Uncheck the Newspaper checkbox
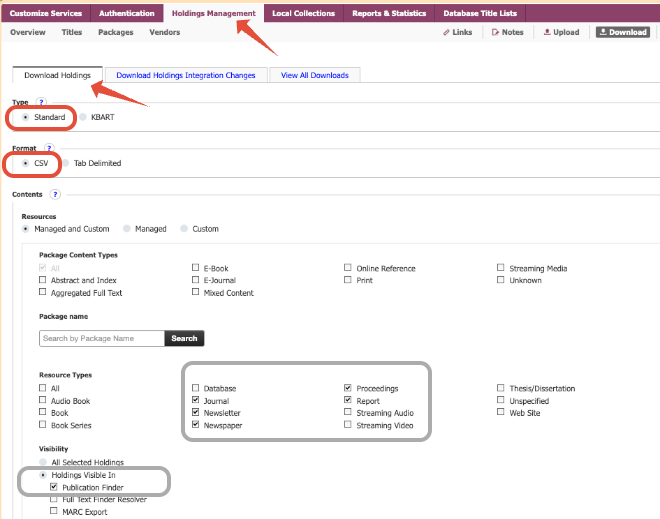The image size is (660, 519). tap(195, 425)
